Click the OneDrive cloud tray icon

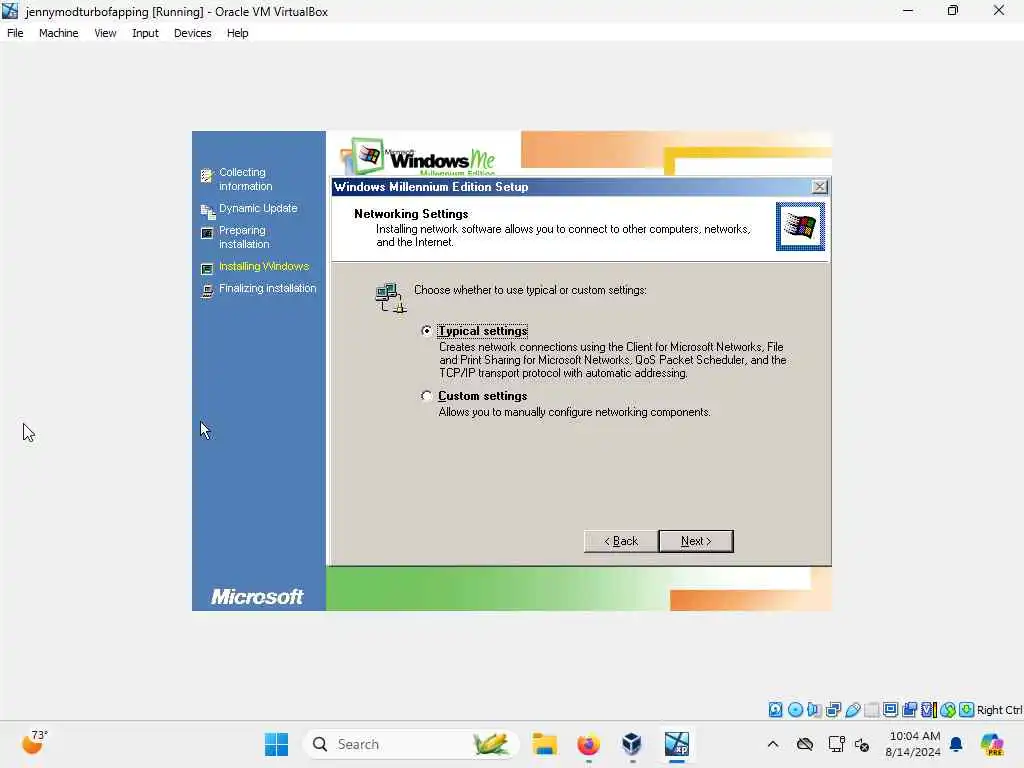point(805,744)
